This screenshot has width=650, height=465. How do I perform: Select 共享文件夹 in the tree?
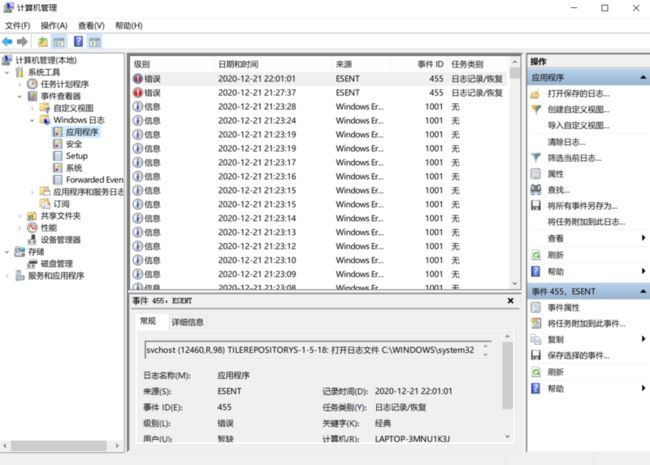pos(61,216)
